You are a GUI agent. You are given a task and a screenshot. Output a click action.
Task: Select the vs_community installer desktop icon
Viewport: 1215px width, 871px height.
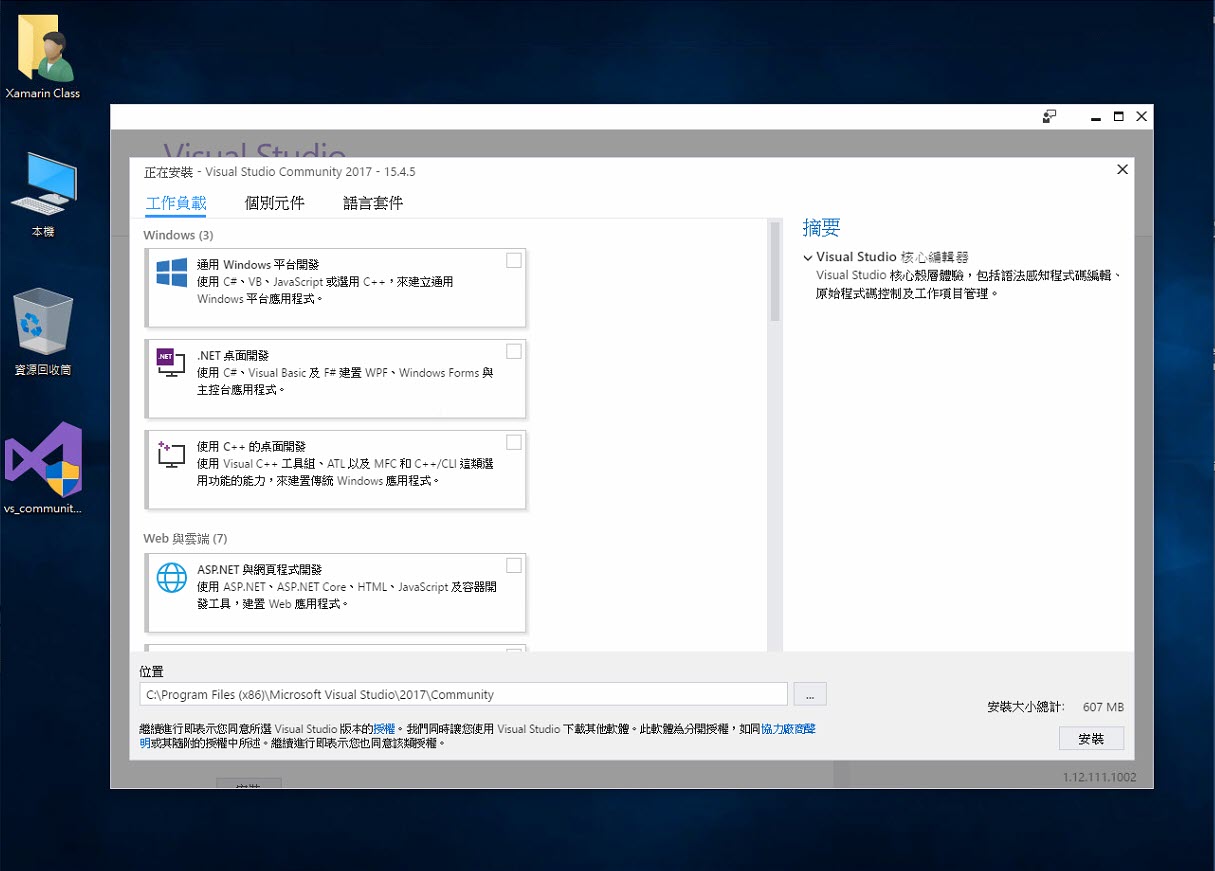(x=43, y=467)
